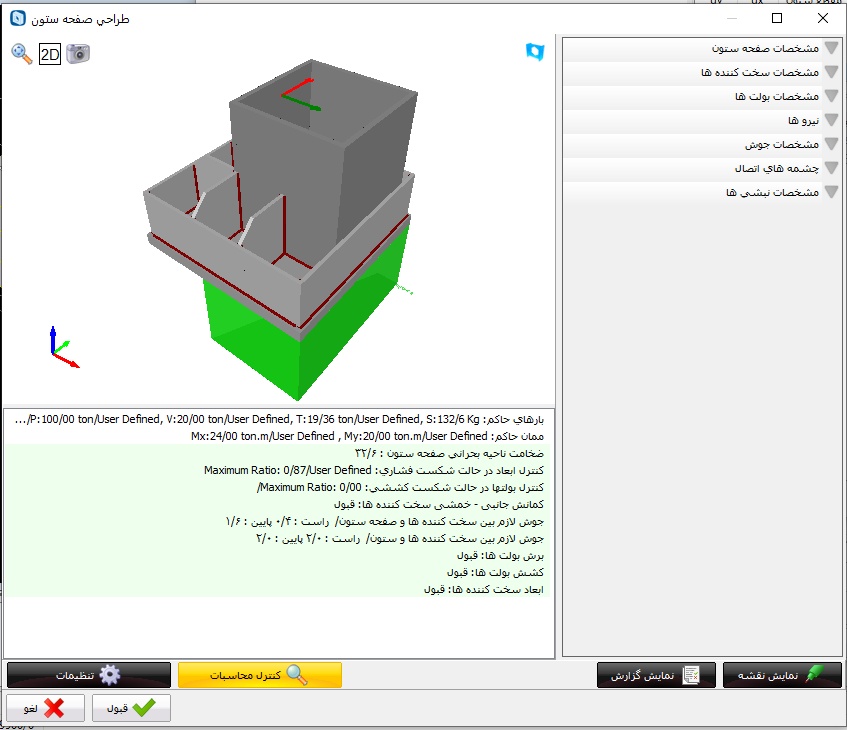The height and width of the screenshot is (730, 847).
Task: Expand the مشخصات بولت ها section
Action: 702,97
